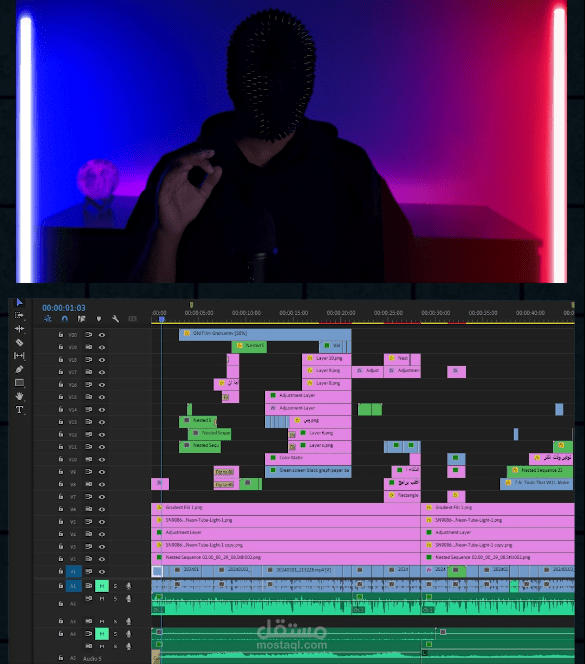Image resolution: width=585 pixels, height=664 pixels.
Task: Select the Rectangle tool
Action: tap(19, 383)
